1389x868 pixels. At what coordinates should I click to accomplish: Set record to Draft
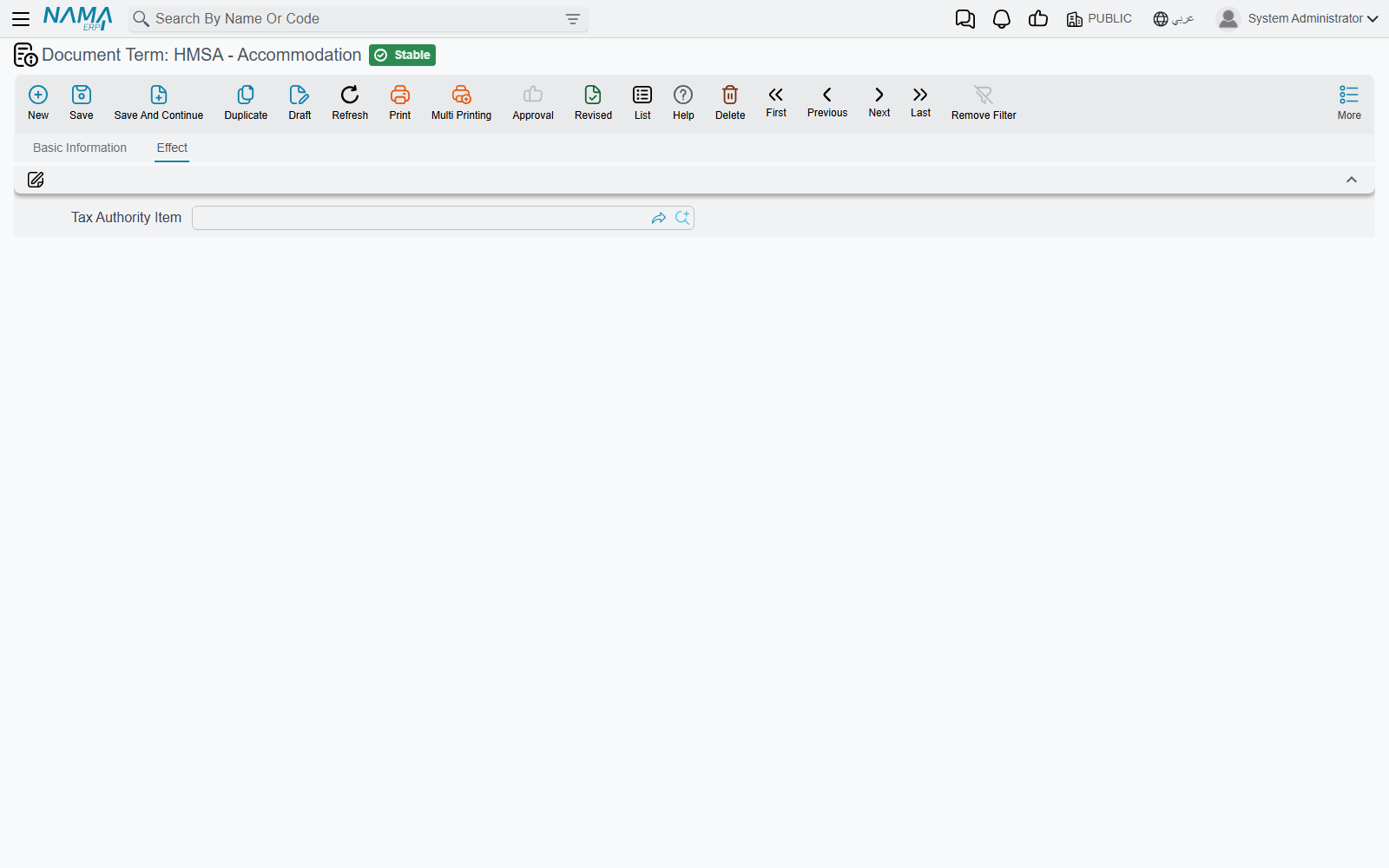click(300, 102)
